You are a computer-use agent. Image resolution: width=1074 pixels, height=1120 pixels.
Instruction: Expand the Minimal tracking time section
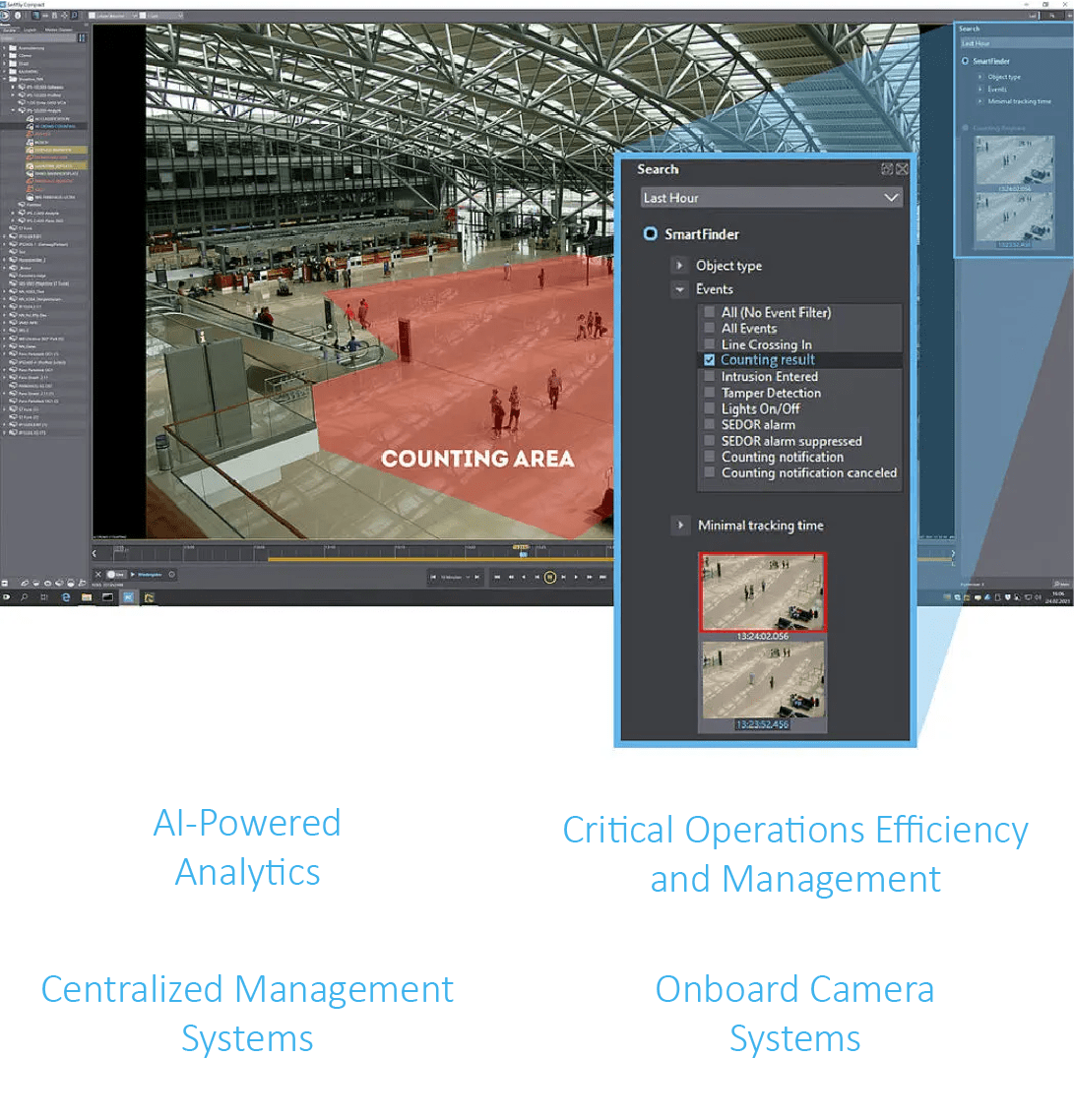point(679,525)
